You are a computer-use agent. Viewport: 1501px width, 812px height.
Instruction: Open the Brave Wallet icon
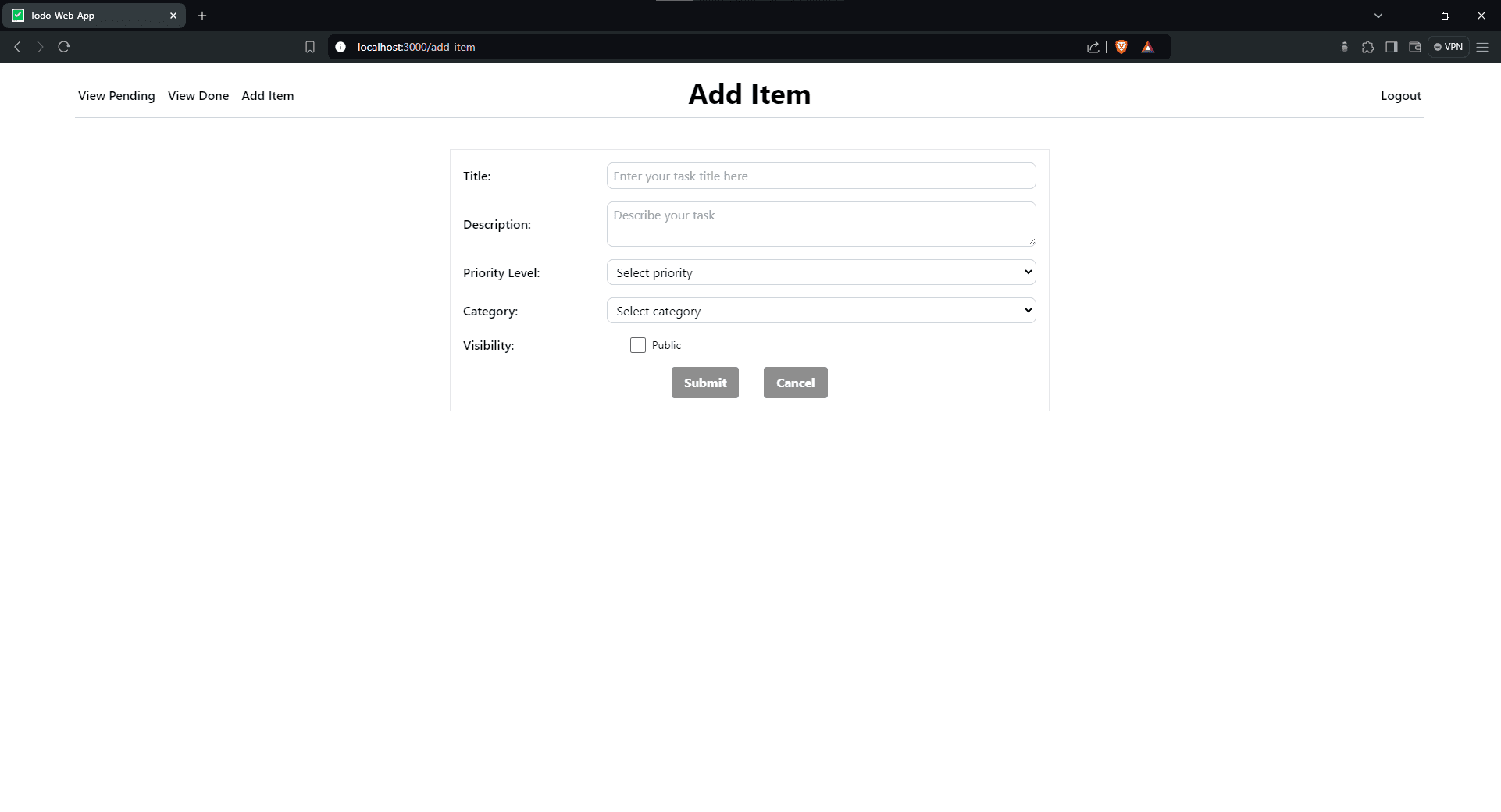click(1414, 47)
